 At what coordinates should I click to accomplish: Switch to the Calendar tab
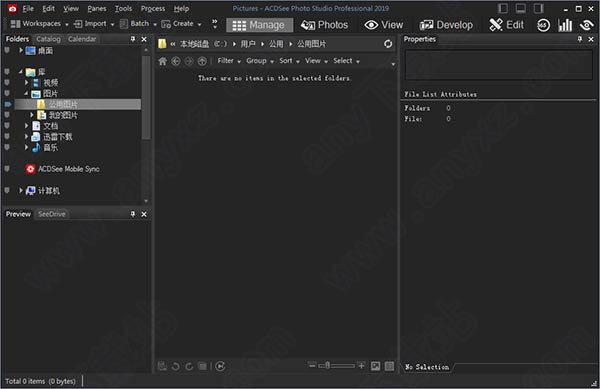[x=82, y=39]
